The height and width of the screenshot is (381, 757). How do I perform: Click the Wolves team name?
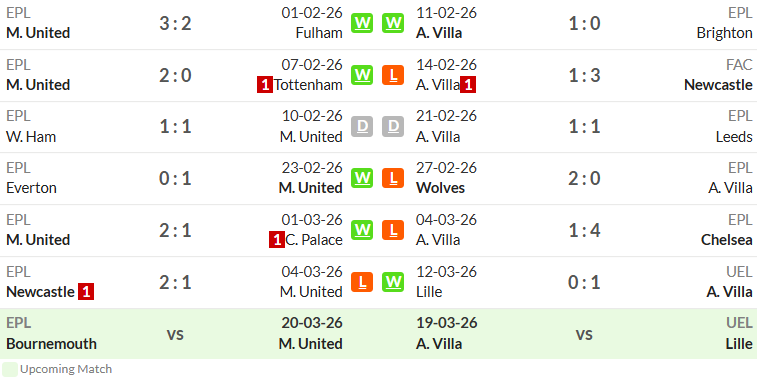[440, 188]
